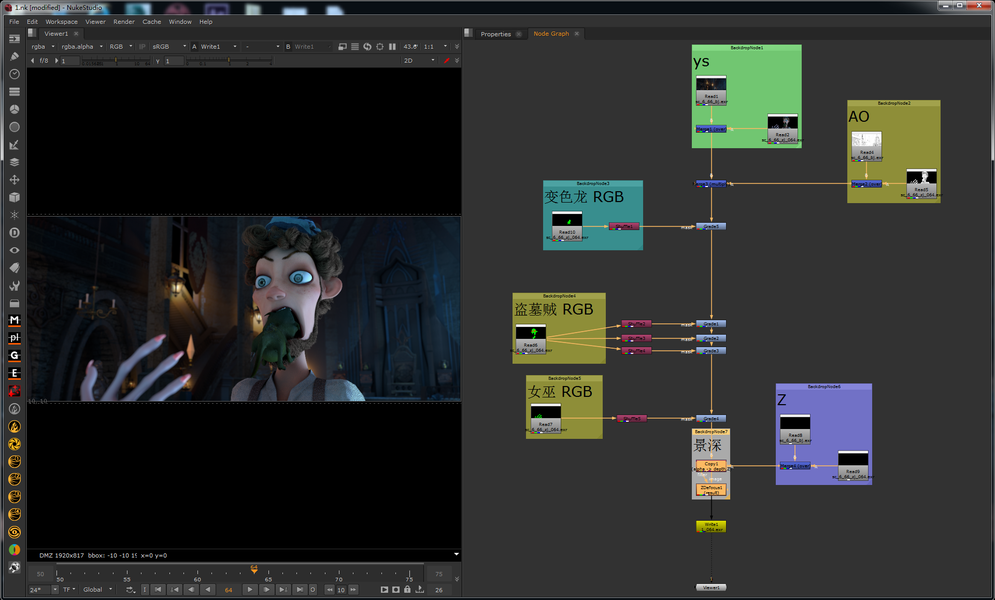The height and width of the screenshot is (600, 995).
Task: Click the viewer refresh icon
Action: point(367,46)
